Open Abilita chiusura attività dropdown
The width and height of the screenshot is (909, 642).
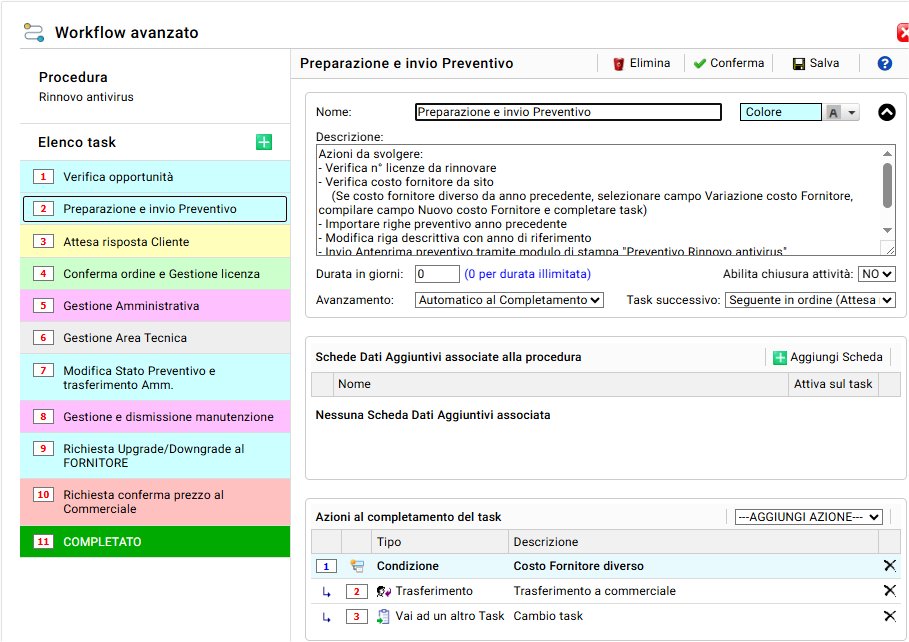(x=877, y=274)
